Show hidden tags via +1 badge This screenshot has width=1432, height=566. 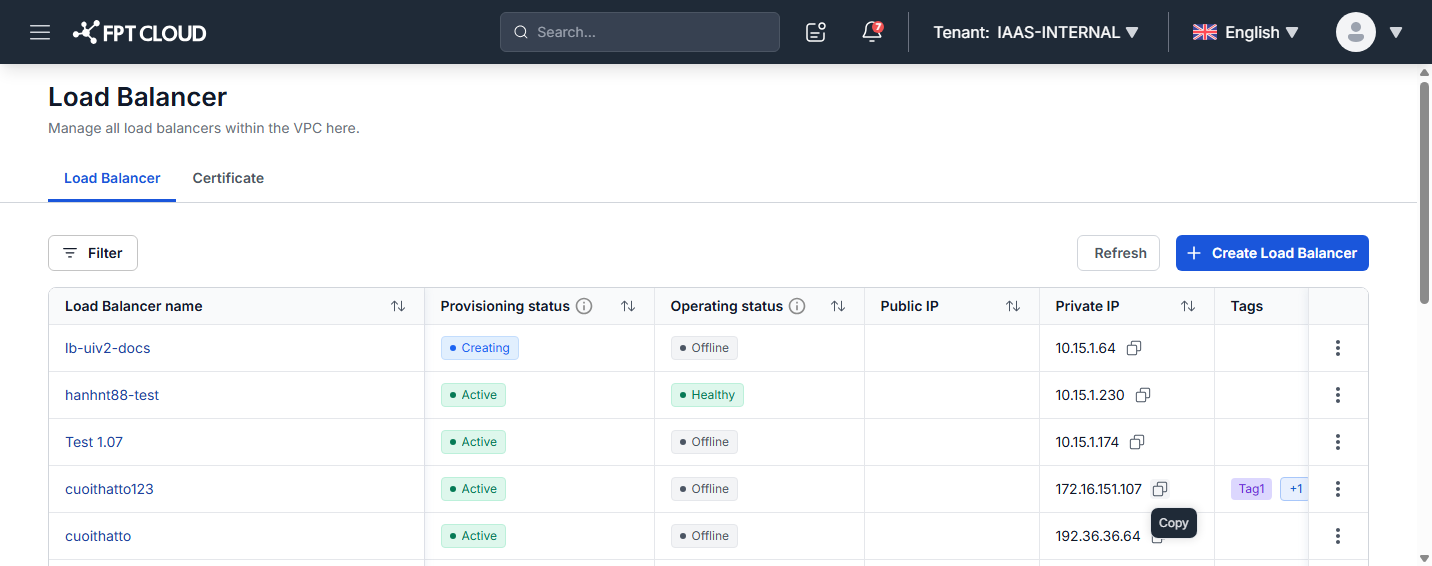click(1295, 489)
